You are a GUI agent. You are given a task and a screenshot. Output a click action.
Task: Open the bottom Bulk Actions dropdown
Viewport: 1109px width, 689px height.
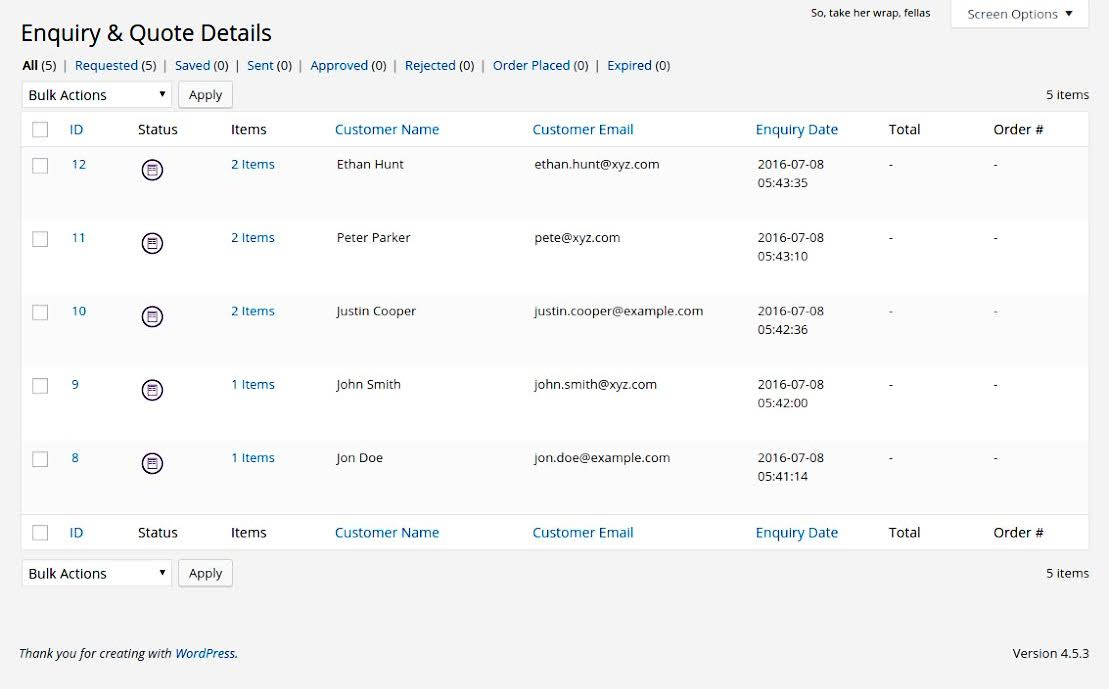(97, 573)
